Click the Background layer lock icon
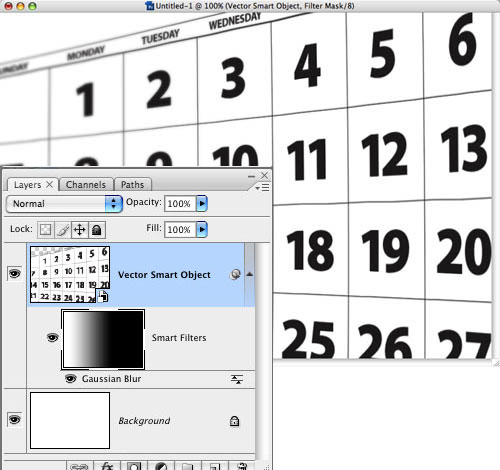This screenshot has height=470, width=500. [234, 421]
